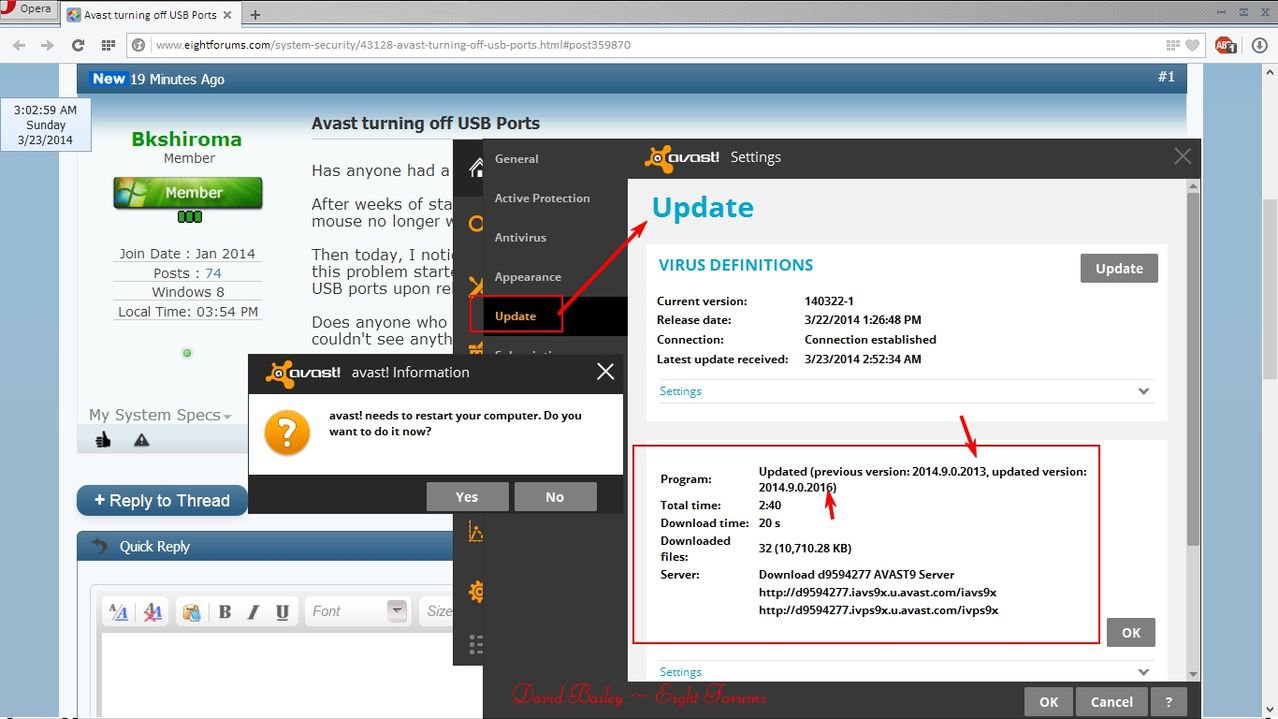Open Bkshiroma user profile

pyautogui.click(x=186, y=139)
